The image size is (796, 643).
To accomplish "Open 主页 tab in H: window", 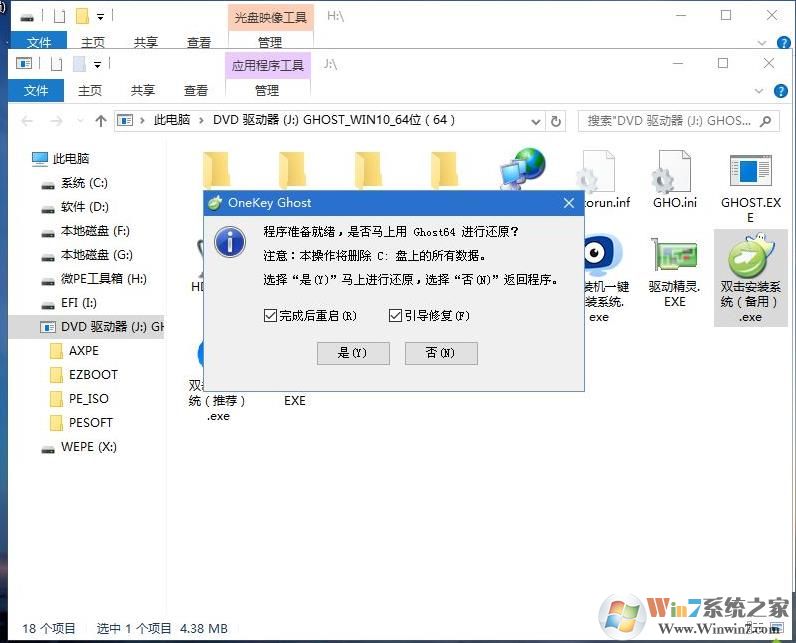I will pos(93,42).
